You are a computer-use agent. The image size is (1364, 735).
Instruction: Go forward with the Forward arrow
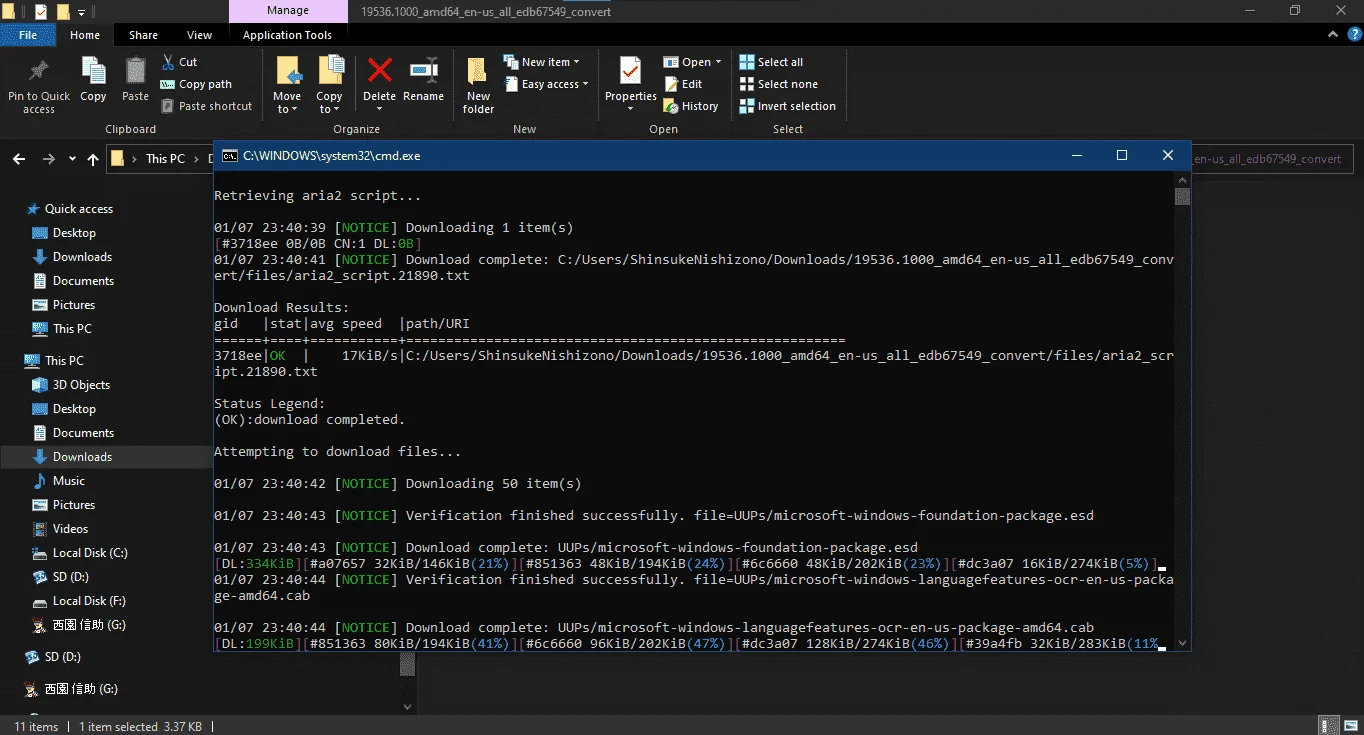(x=48, y=159)
